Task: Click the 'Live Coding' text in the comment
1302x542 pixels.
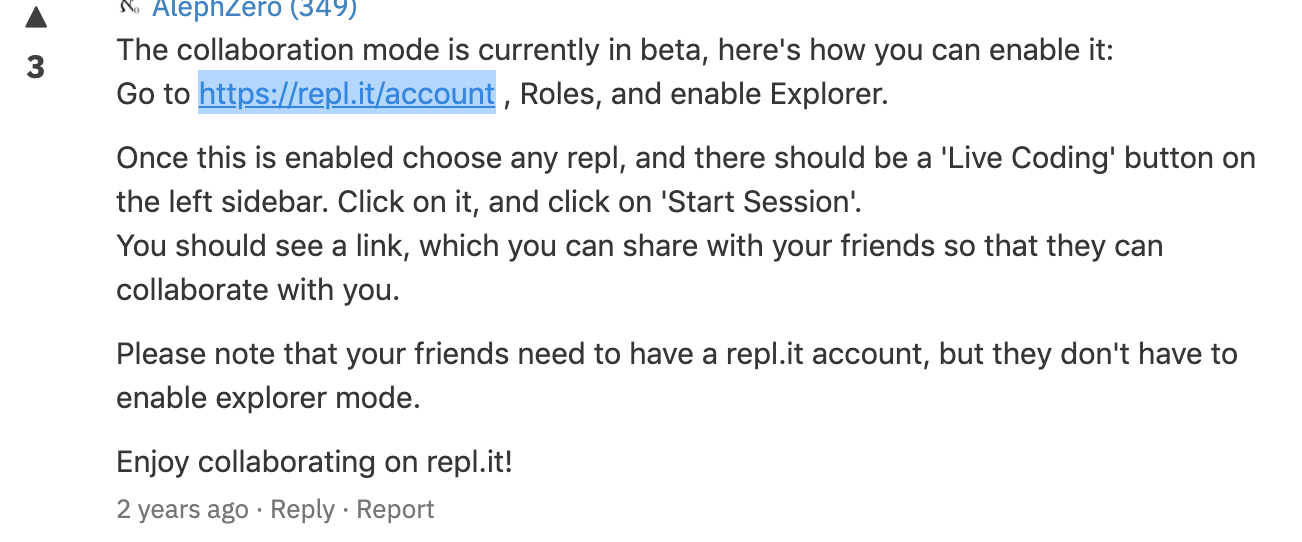Action: coord(1012,158)
